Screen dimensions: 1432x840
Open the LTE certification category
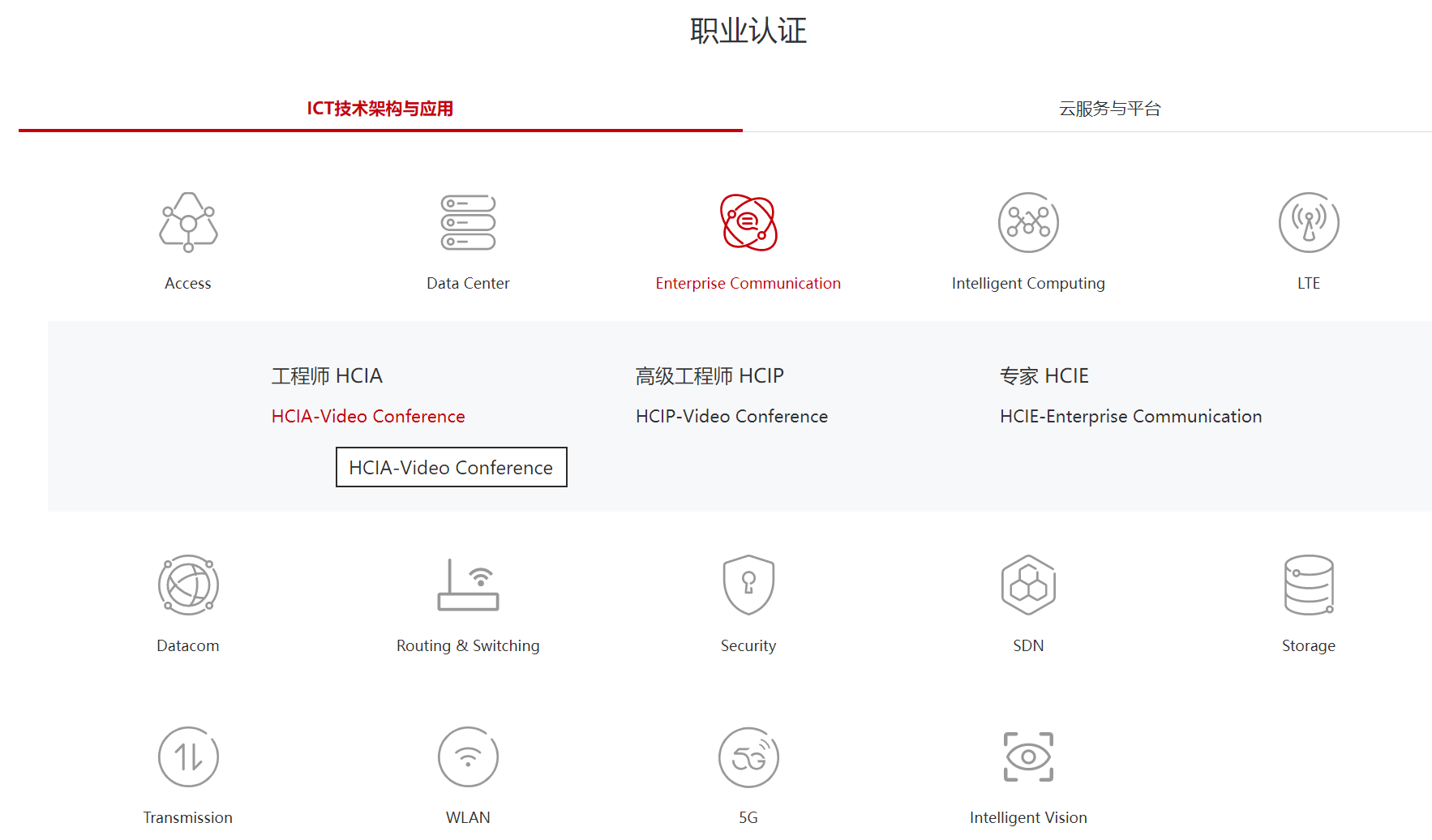pos(1308,222)
